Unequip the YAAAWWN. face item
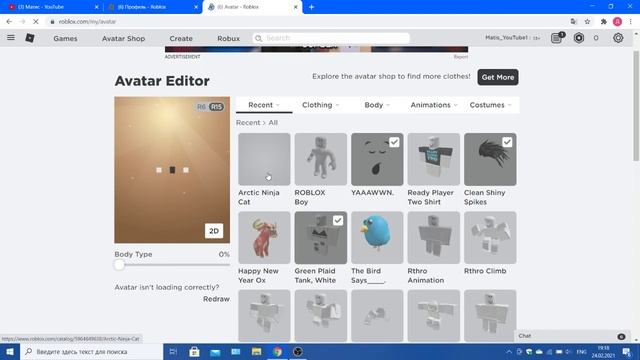640x360 pixels. point(377,159)
